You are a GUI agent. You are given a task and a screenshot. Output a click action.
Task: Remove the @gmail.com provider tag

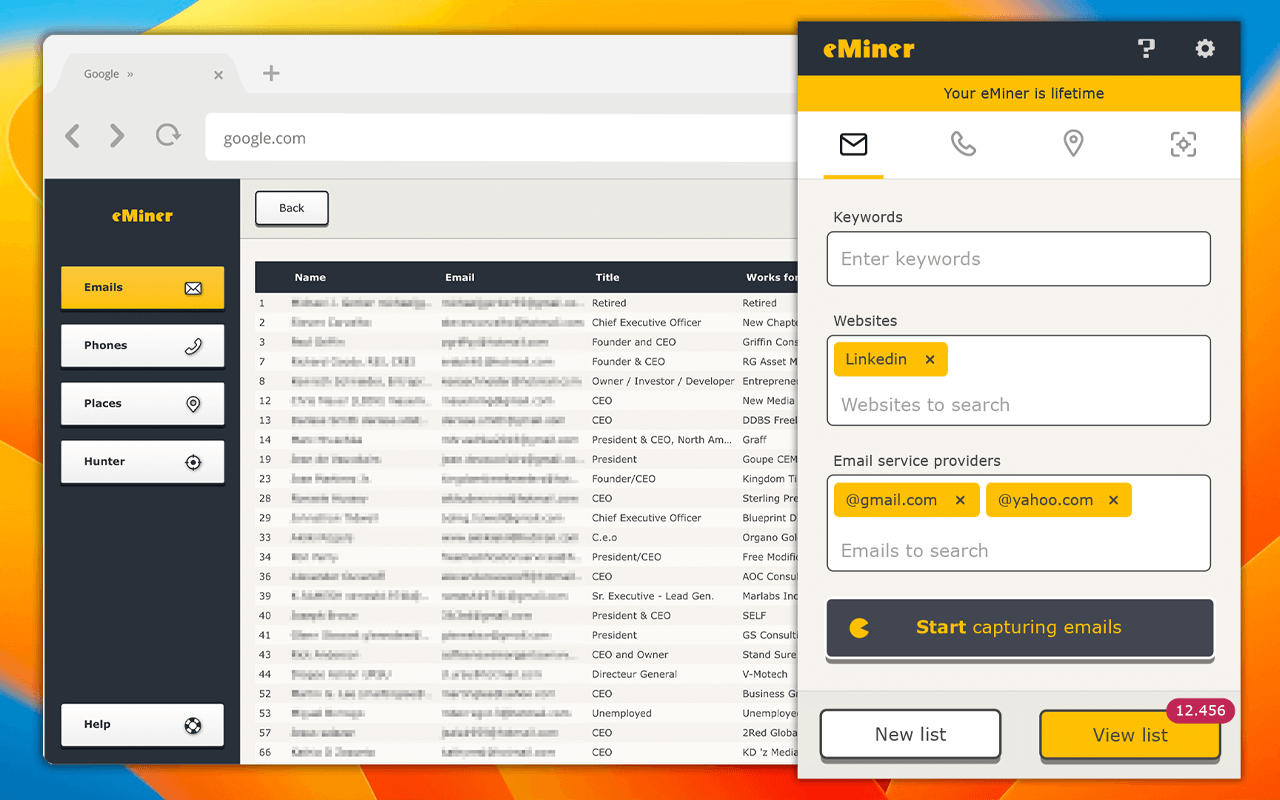coord(960,501)
